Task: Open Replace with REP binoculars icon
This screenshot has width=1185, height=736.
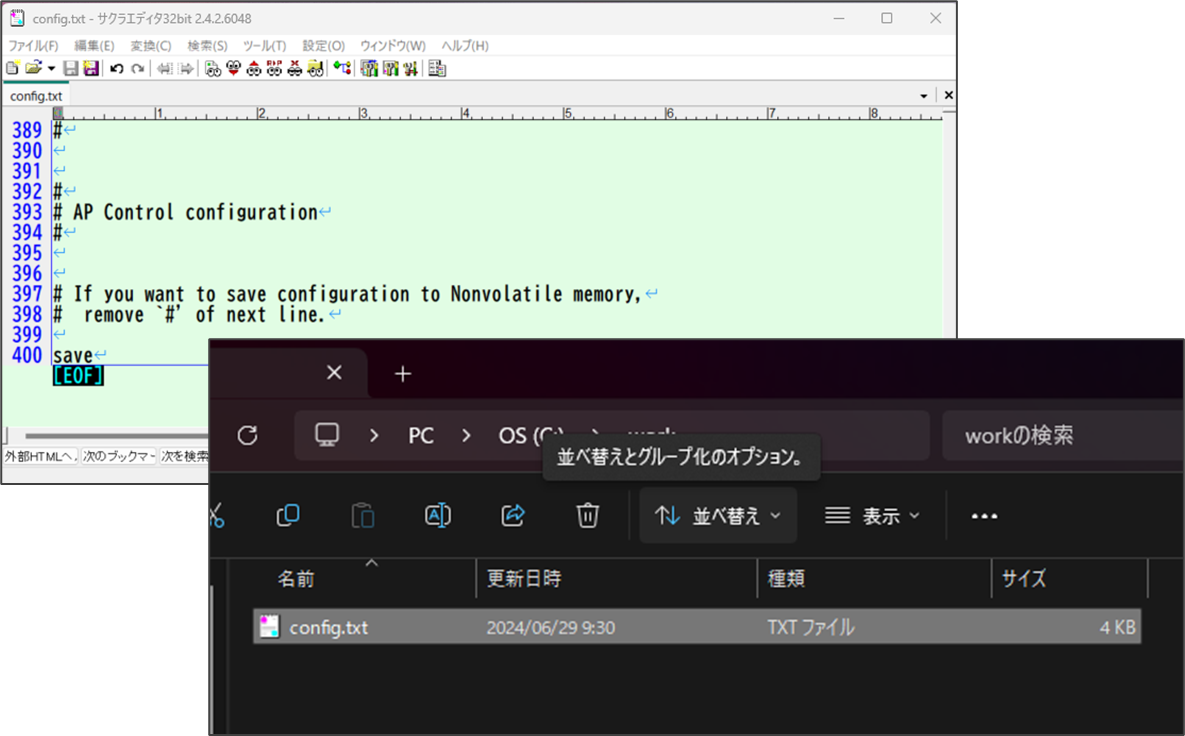Action: click(x=274, y=69)
